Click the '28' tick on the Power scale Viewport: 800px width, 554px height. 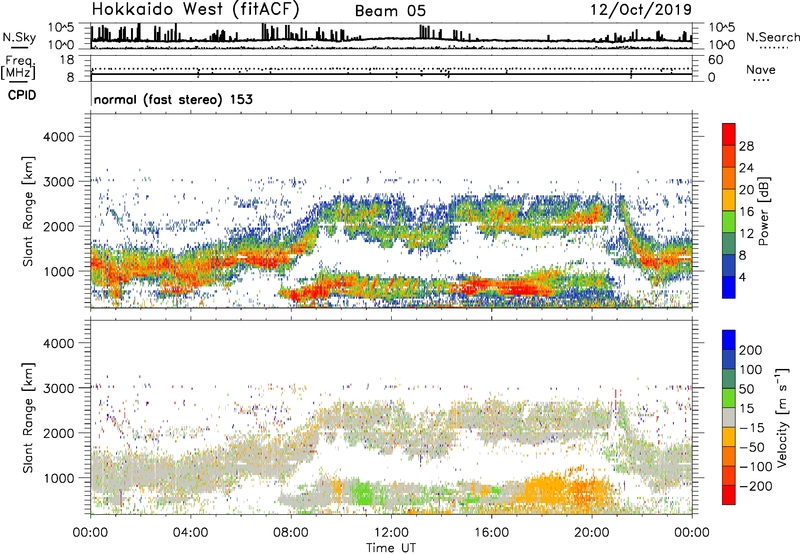coord(746,146)
